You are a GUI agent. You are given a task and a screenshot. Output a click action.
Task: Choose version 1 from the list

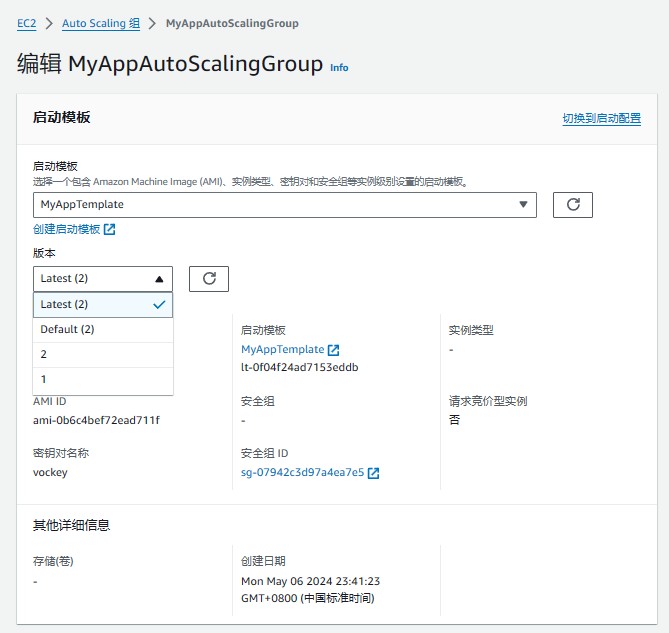103,380
